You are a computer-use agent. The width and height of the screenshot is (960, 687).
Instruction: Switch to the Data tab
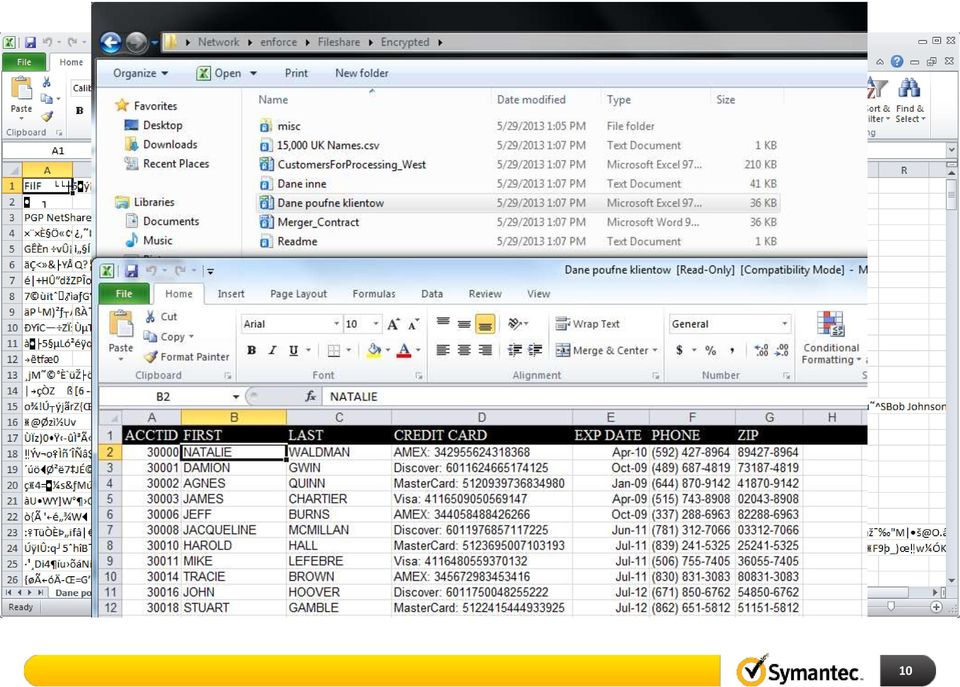[432, 294]
